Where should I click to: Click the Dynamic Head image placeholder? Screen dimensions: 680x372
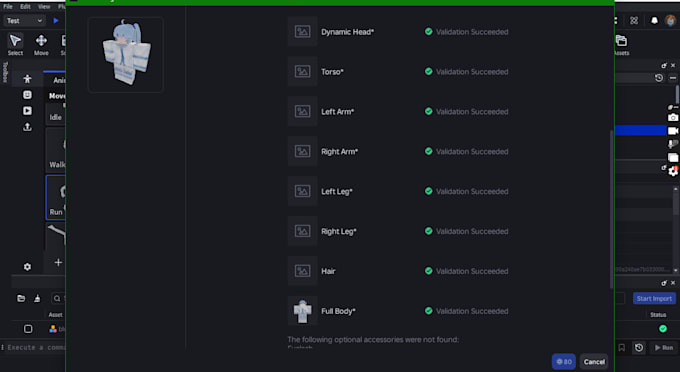[302, 31]
